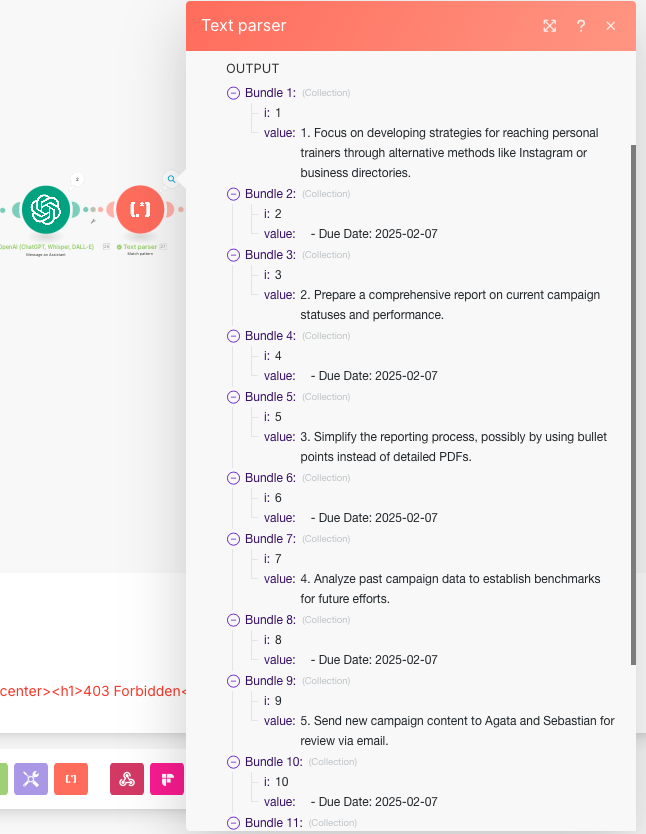The width and height of the screenshot is (646, 834).
Task: Close the Text parser panel
Action: pos(611,26)
